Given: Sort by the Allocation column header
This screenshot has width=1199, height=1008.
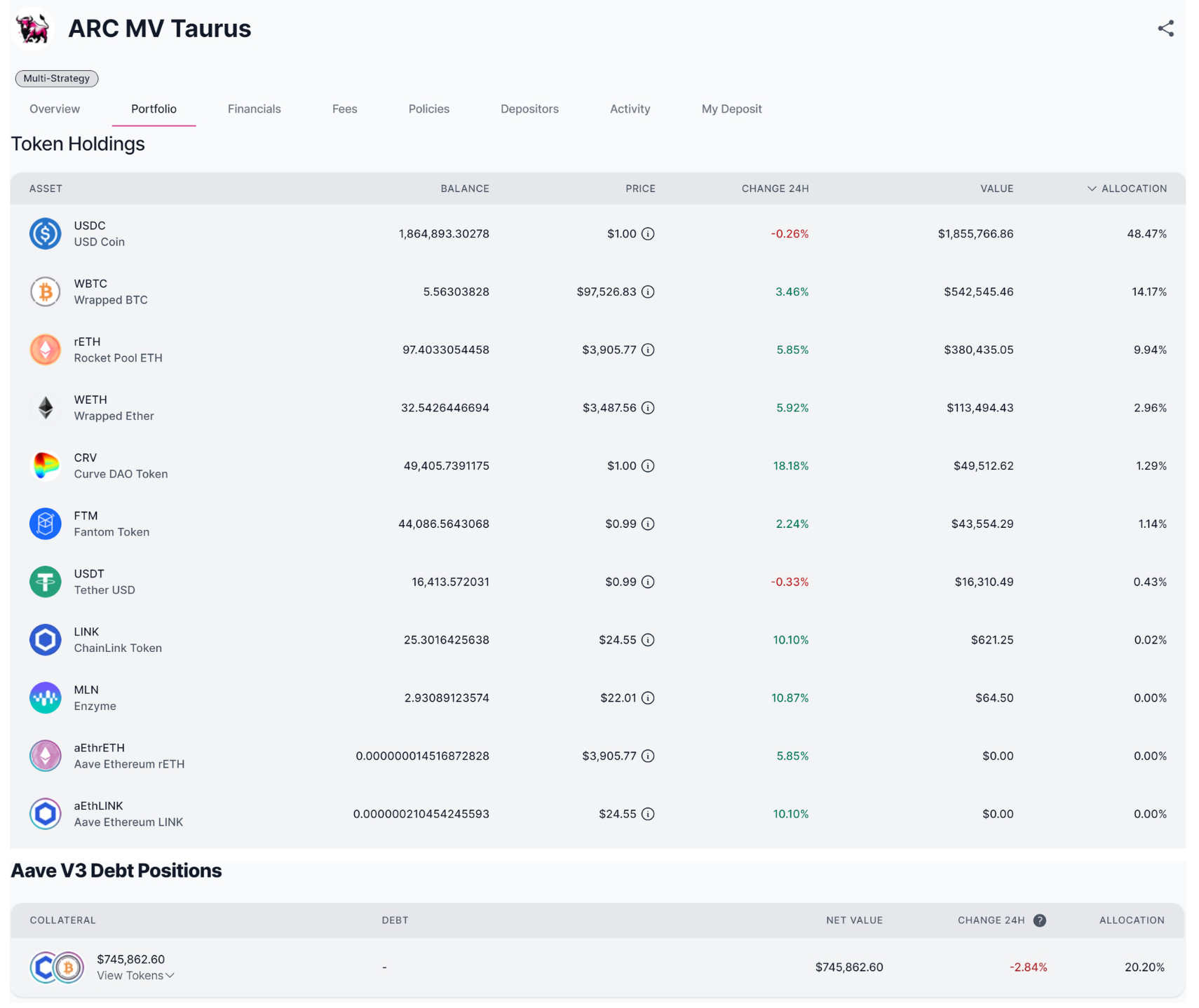Looking at the screenshot, I should pos(1133,189).
